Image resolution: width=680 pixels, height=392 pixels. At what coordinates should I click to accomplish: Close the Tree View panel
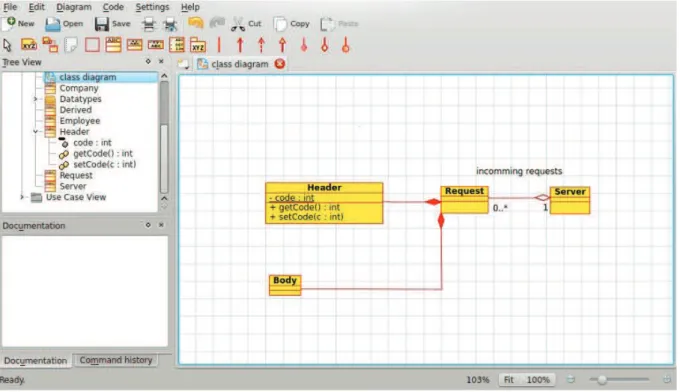click(x=161, y=62)
